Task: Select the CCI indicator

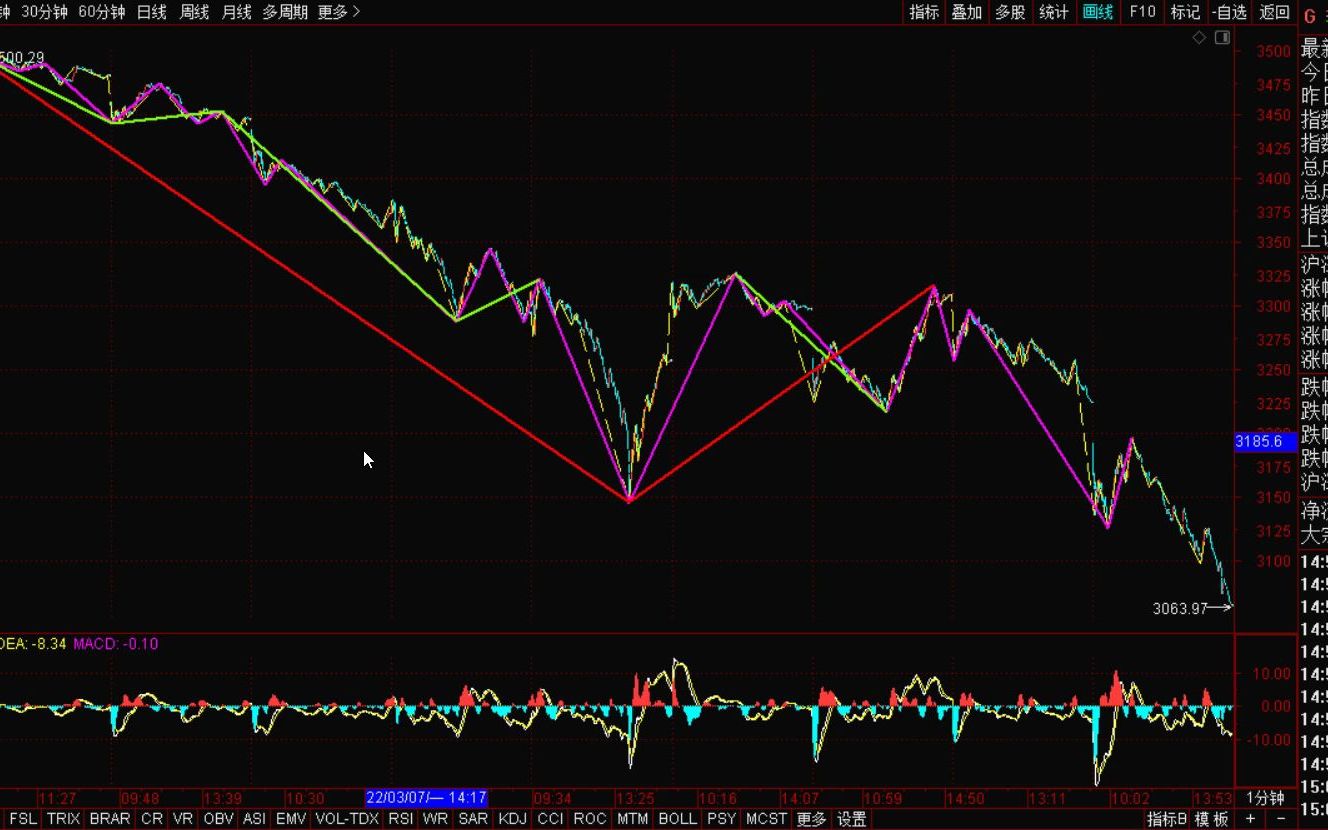Action: (550, 819)
